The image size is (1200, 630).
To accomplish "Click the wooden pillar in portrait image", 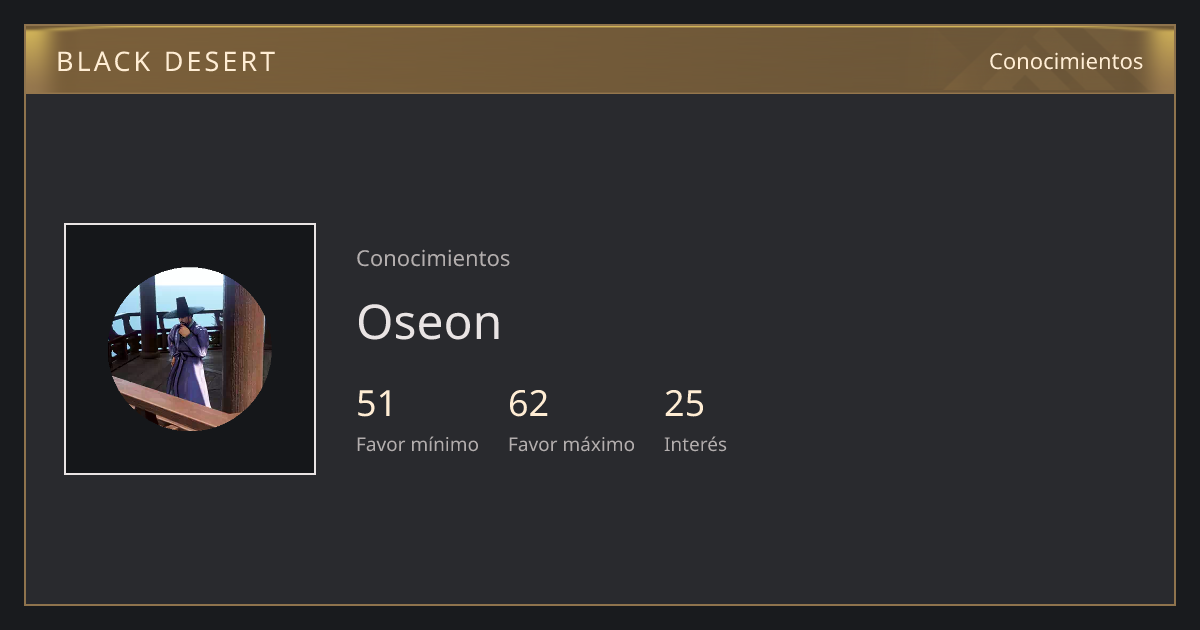I will click(243, 343).
